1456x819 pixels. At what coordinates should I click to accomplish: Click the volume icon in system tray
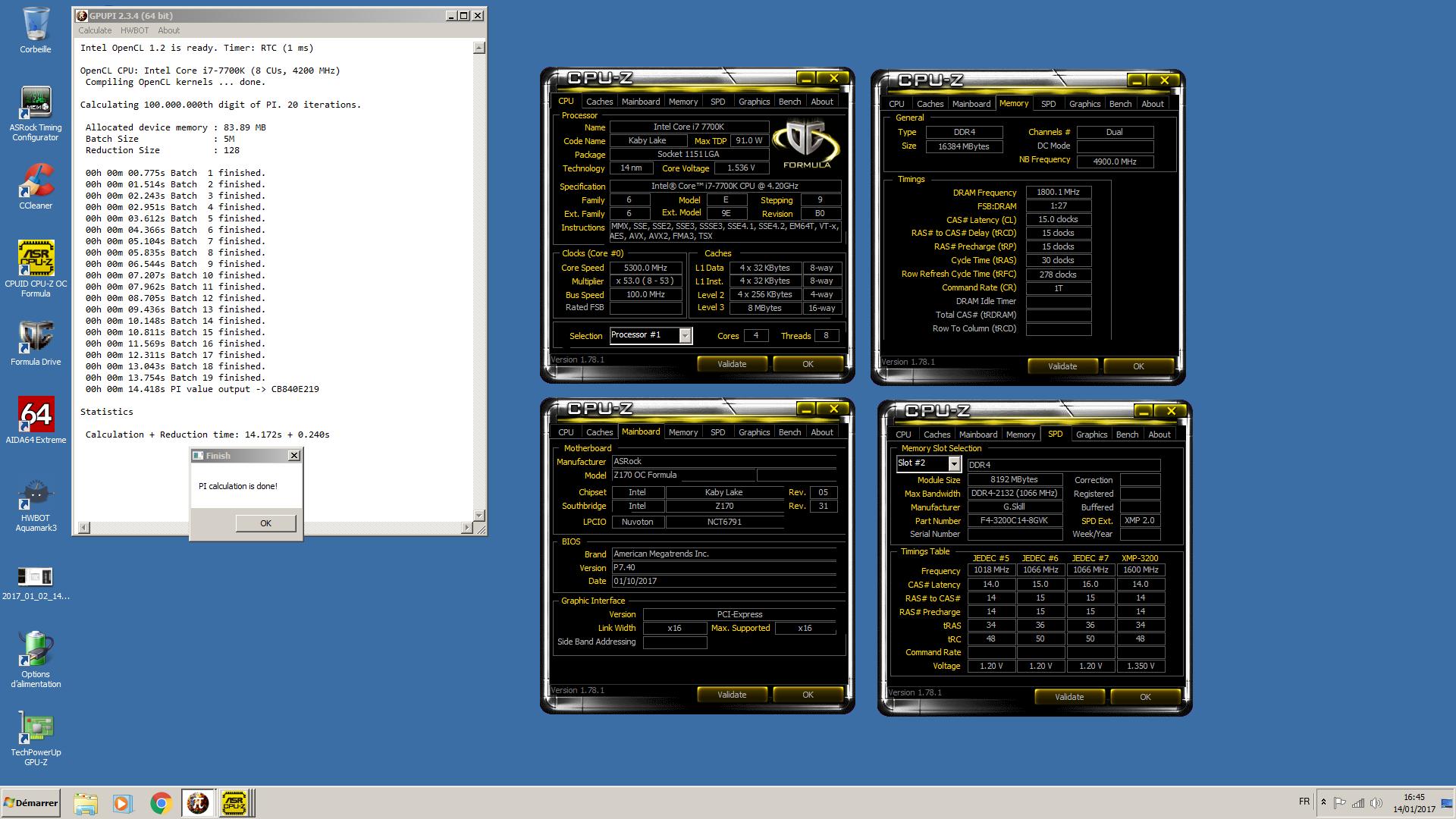[x=1376, y=803]
